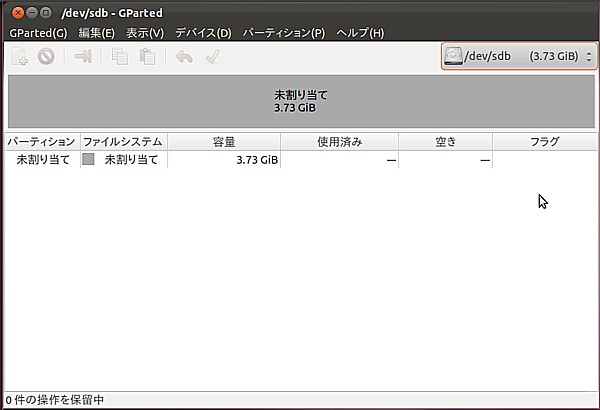The width and height of the screenshot is (600, 410).
Task: Select the unallocated 3.73 GiB graphical block
Action: 300,101
